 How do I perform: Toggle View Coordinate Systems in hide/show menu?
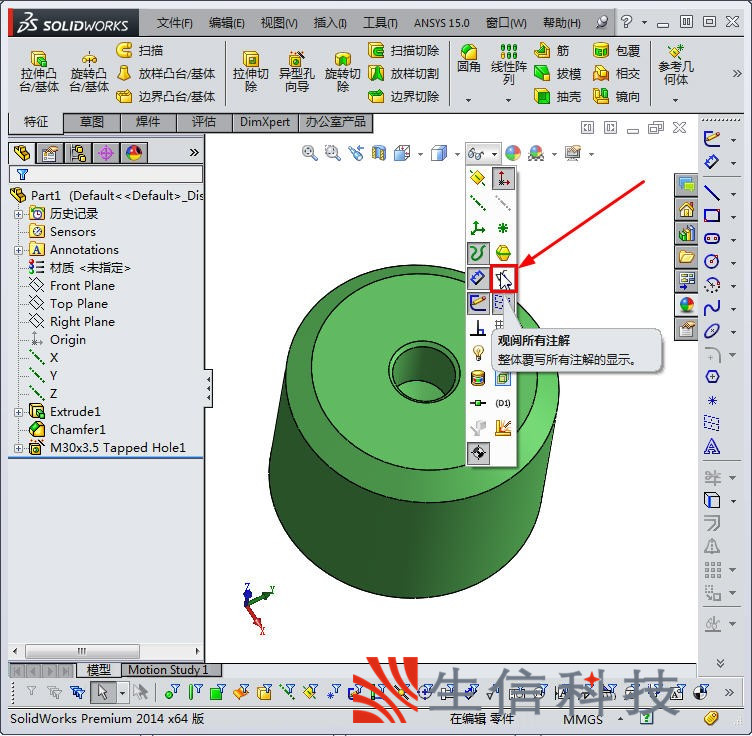pyautogui.click(x=478, y=228)
